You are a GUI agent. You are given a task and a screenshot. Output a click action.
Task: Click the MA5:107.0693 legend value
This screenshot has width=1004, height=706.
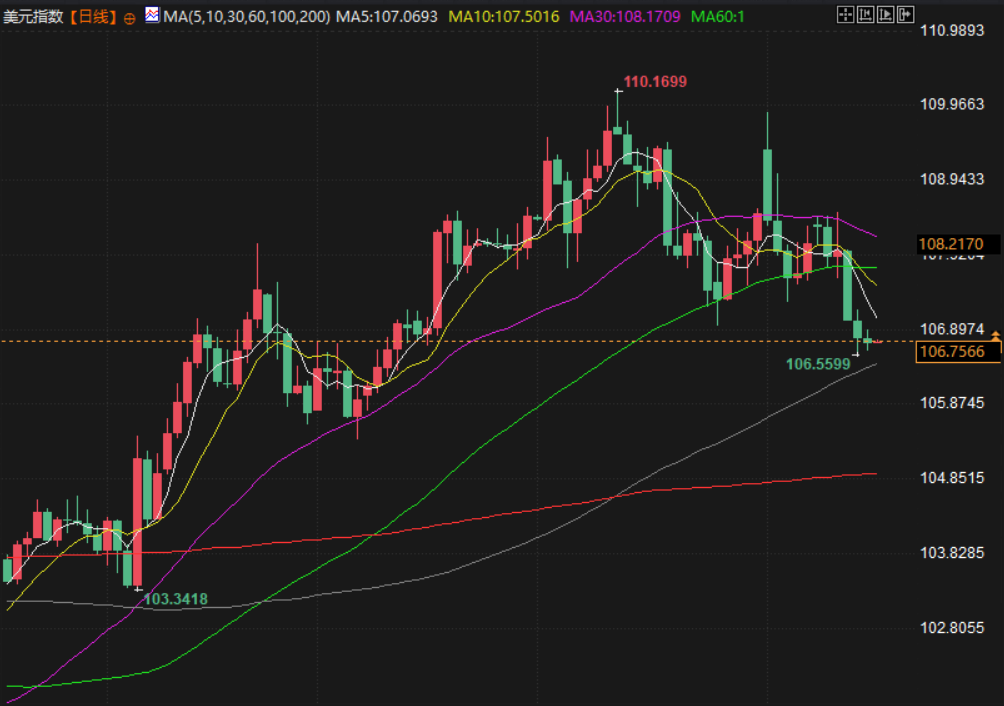[x=387, y=17]
